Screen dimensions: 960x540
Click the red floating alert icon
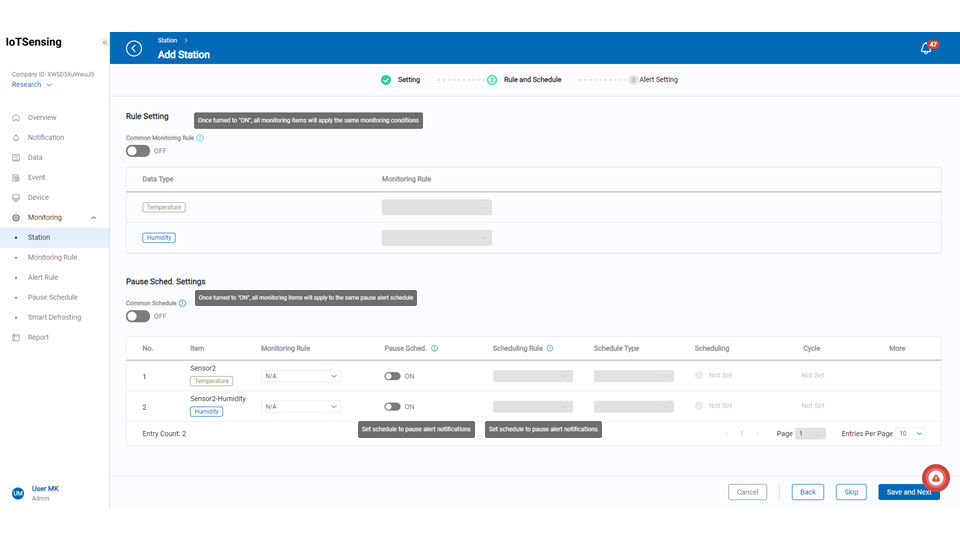[935, 478]
